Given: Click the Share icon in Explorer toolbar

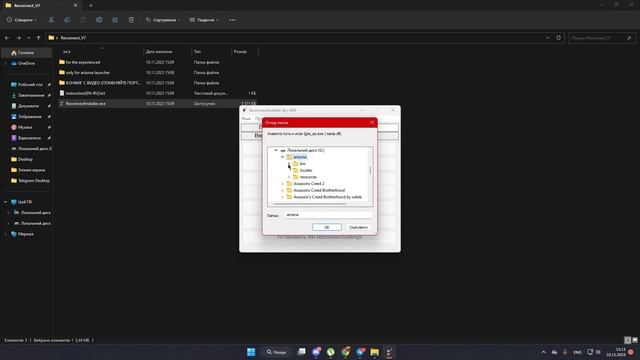Looking at the screenshot, I should [x=115, y=20].
